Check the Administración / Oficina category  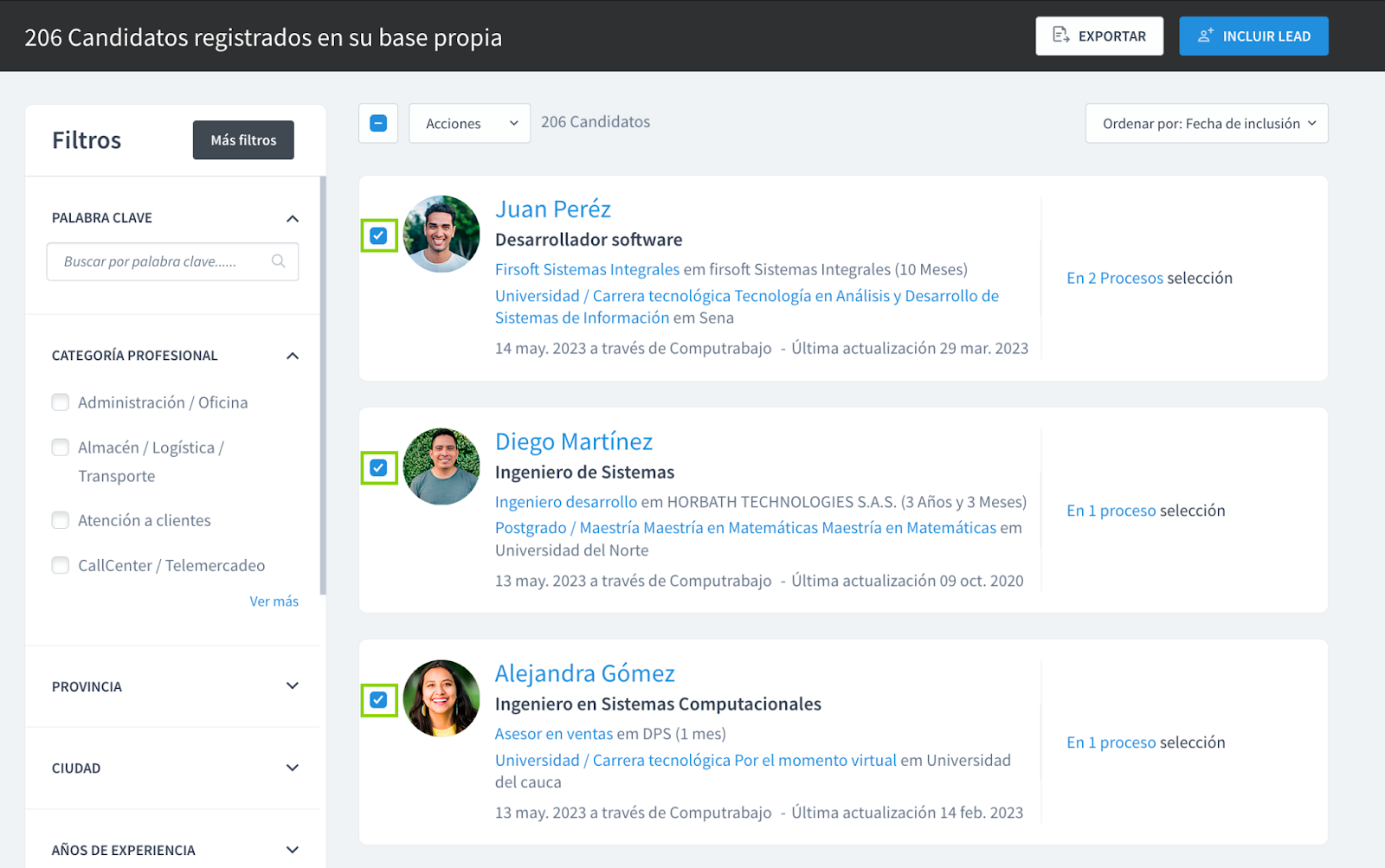[61, 402]
